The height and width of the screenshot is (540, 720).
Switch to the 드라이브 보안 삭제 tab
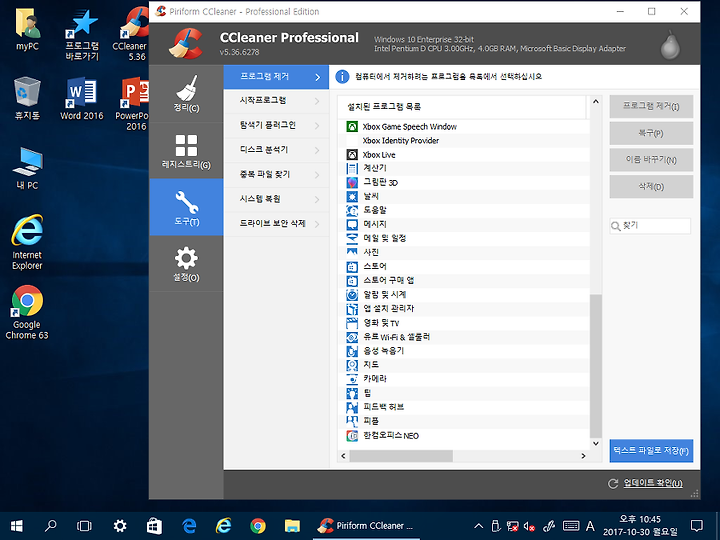point(276,224)
